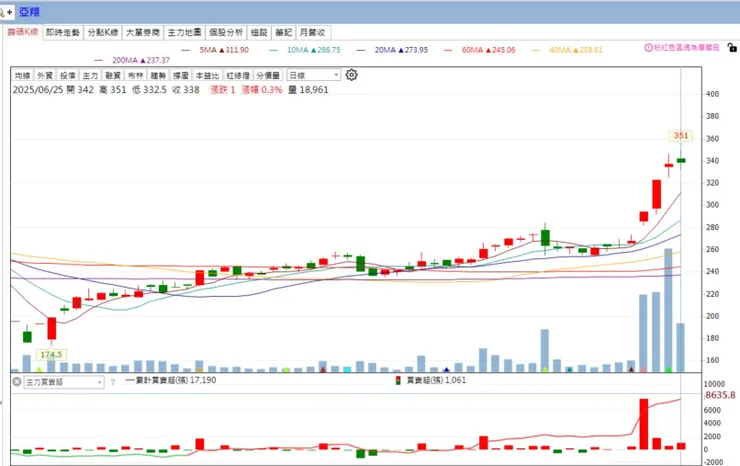Screen dimensions: 740x466
Task: Click the unlocked padlock icon
Action: 732,47
